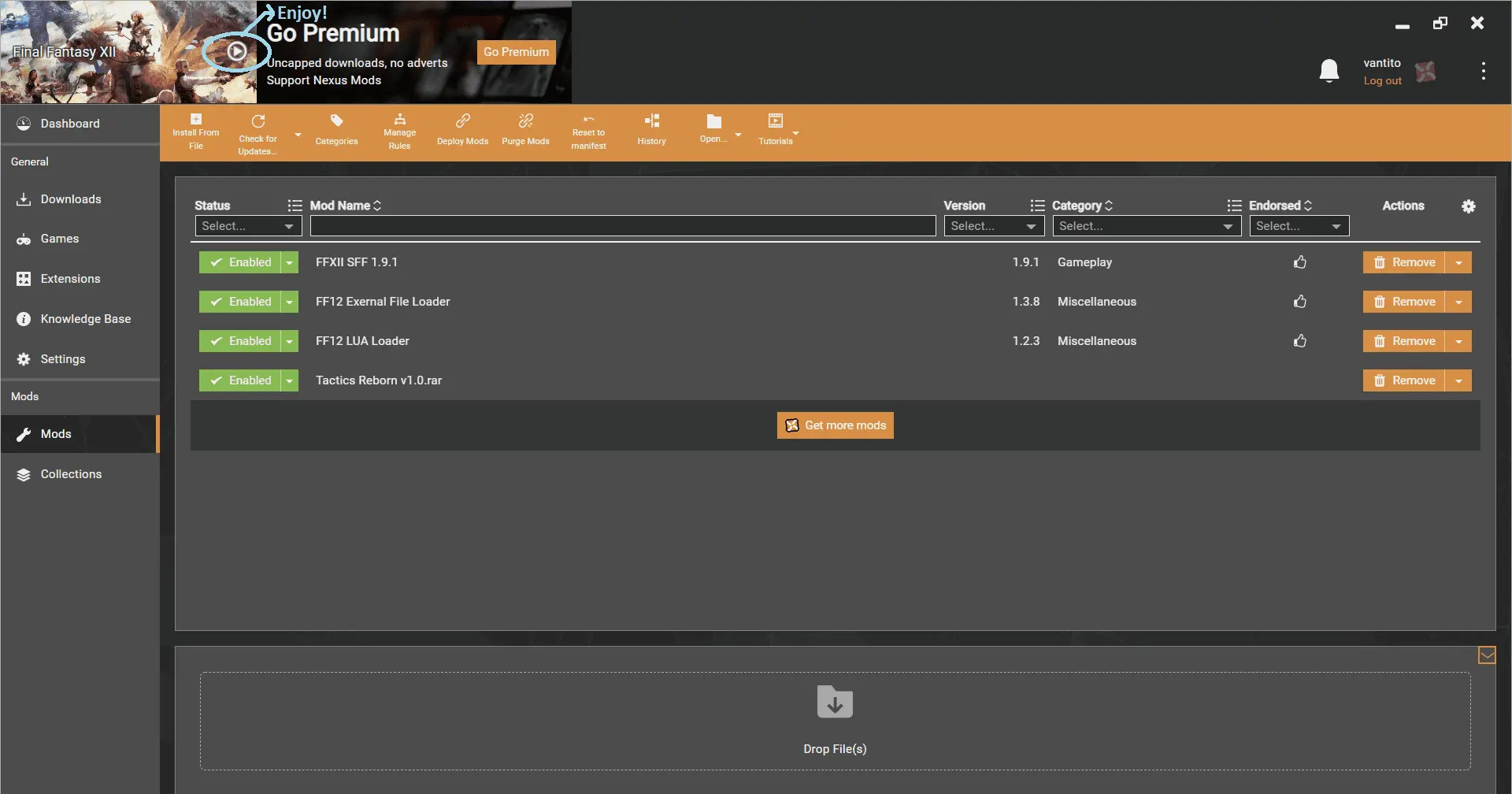This screenshot has height=794, width=1512.
Task: Click Reset to manifest icon
Action: point(589,120)
